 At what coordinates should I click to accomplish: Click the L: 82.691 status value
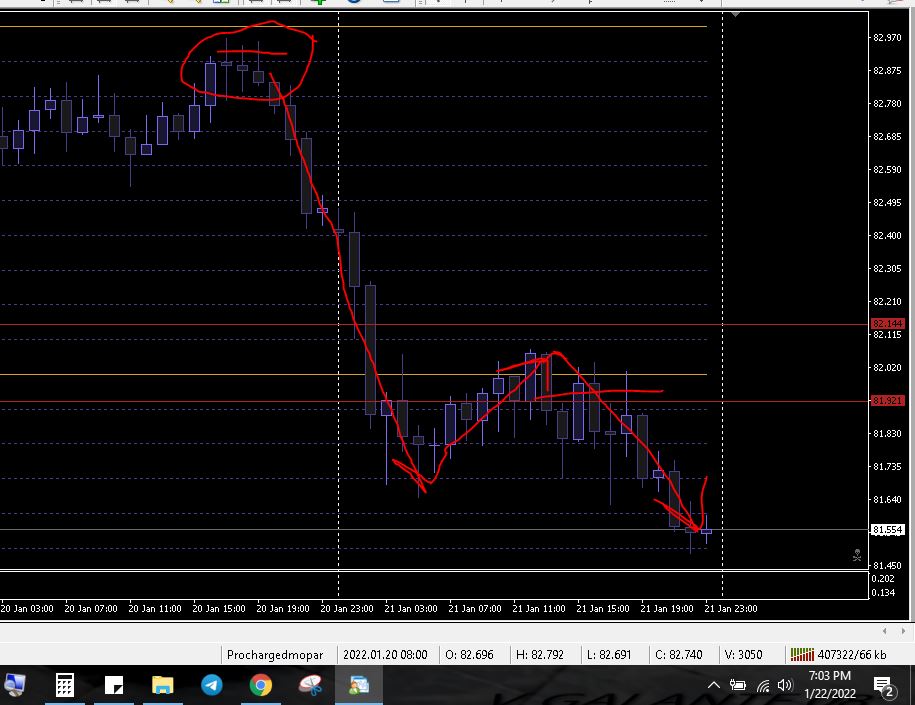(609, 655)
